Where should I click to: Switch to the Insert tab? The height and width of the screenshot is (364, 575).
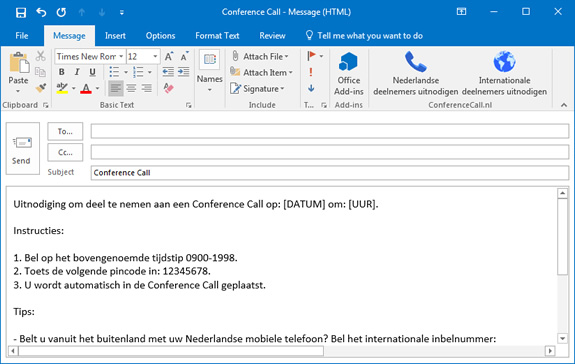pos(115,36)
